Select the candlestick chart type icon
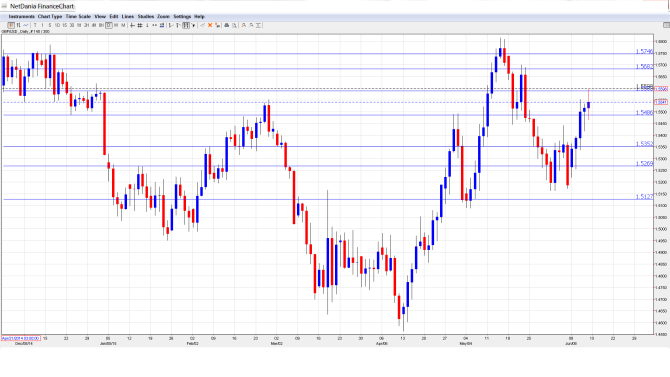This screenshot has height=377, width=670. tap(11, 25)
